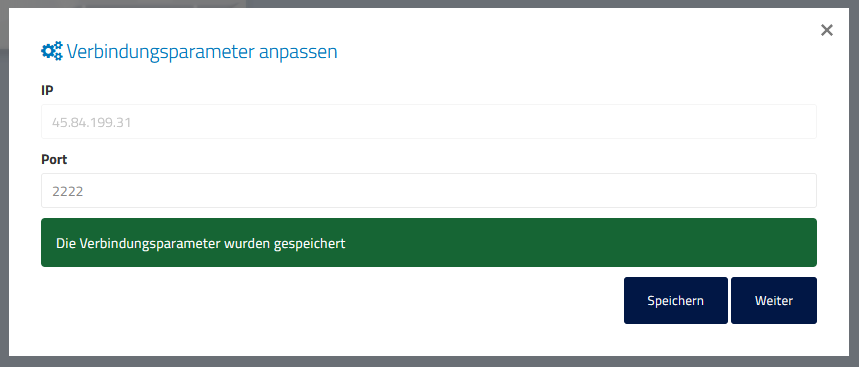
Task: Click the Port field label
Action: point(54,159)
